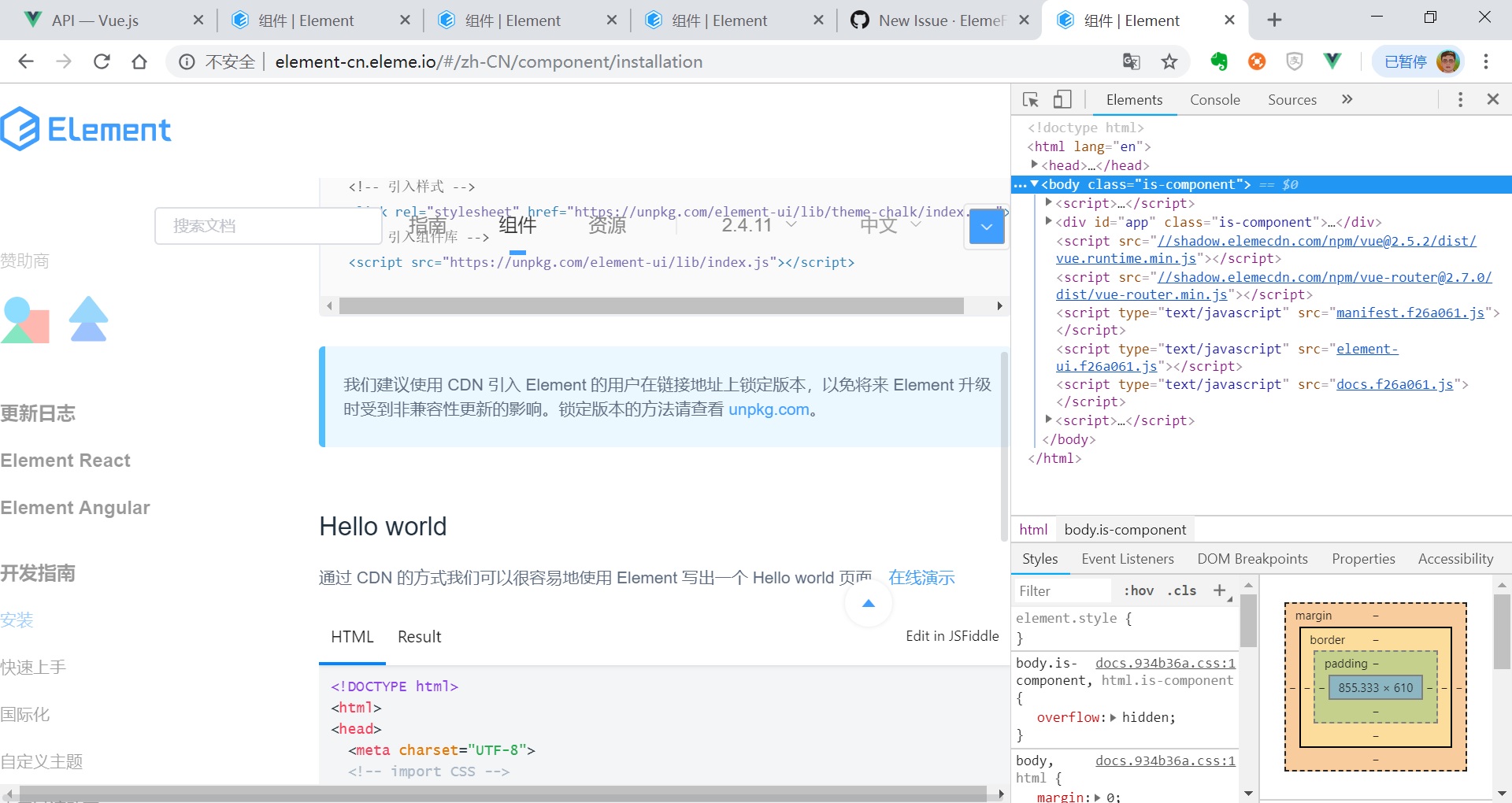Open a new browser tab with plus button

pyautogui.click(x=1274, y=20)
